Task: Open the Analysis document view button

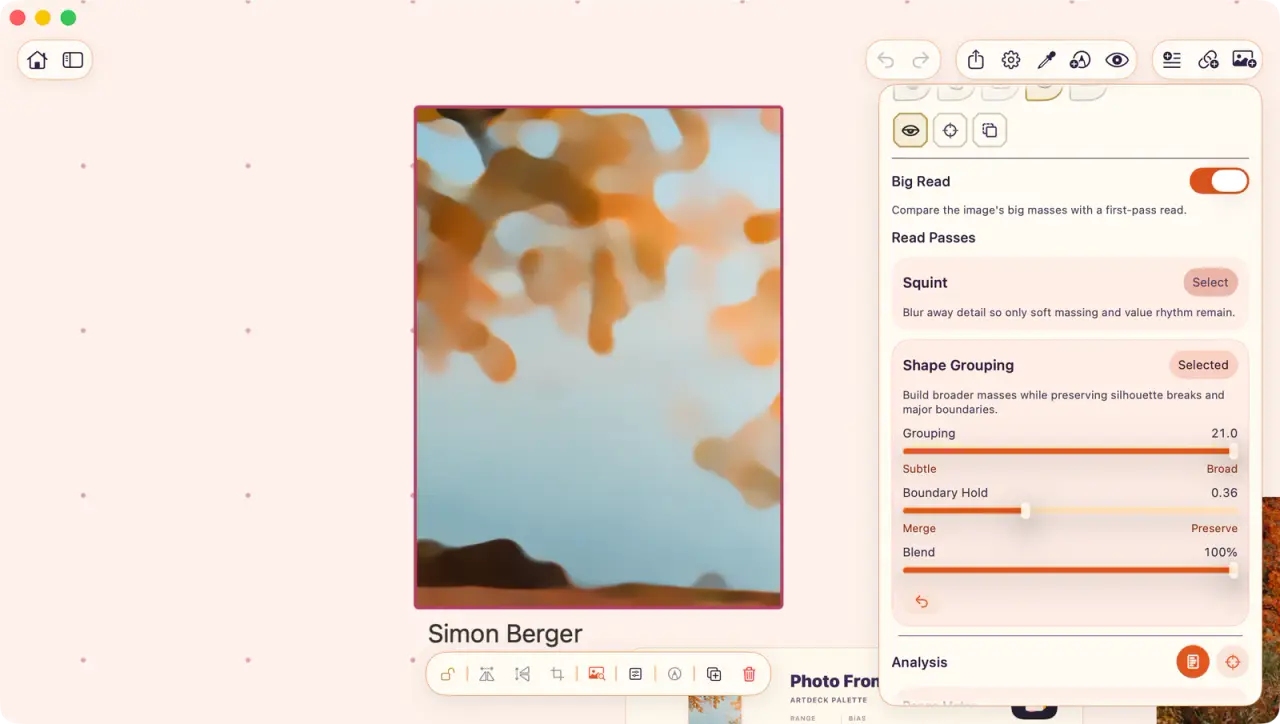Action: pos(1193,662)
